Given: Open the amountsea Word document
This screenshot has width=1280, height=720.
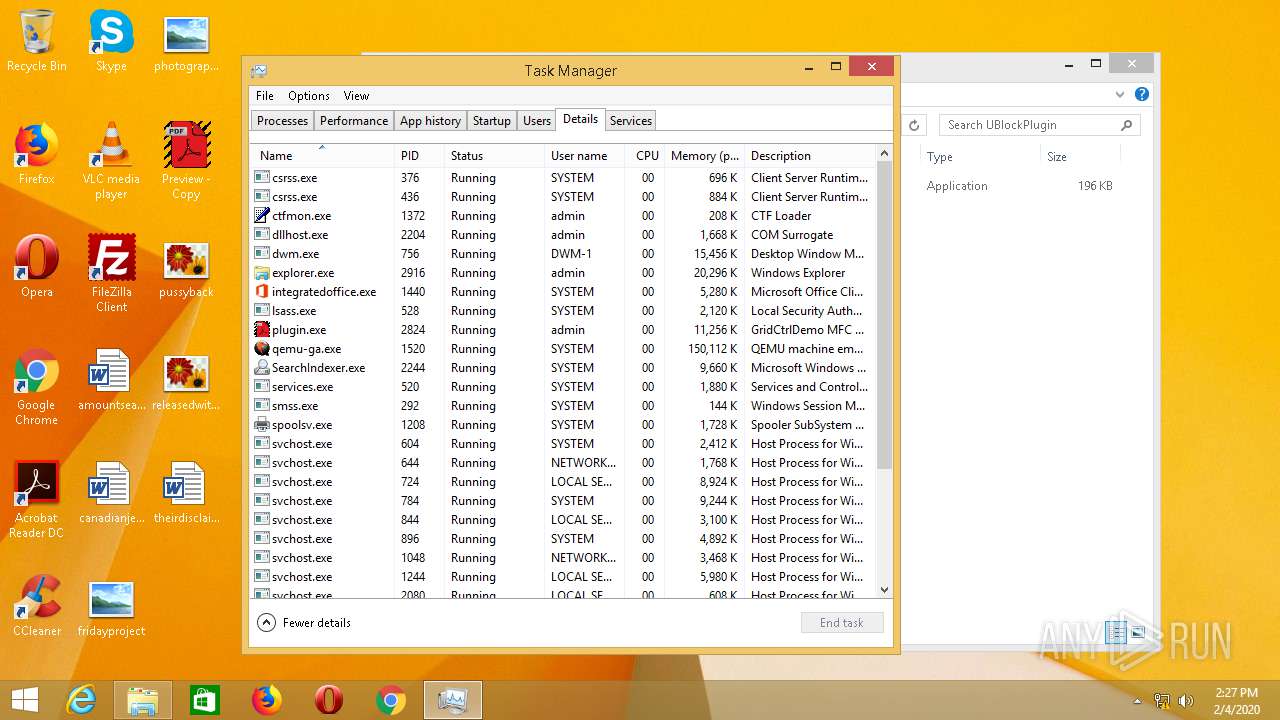Looking at the screenshot, I should pyautogui.click(x=111, y=380).
